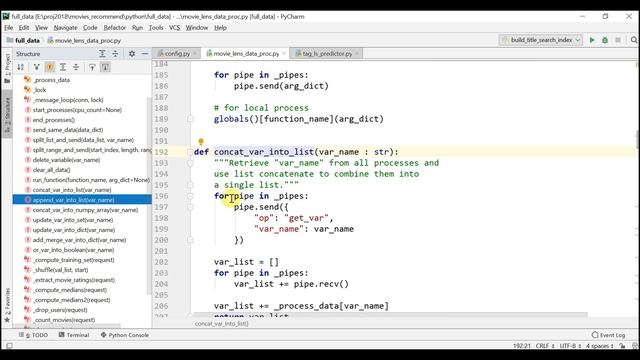Viewport: 640px width, 360px height.
Task: Click caret position 192:21 in the status bar
Action: 522,346
